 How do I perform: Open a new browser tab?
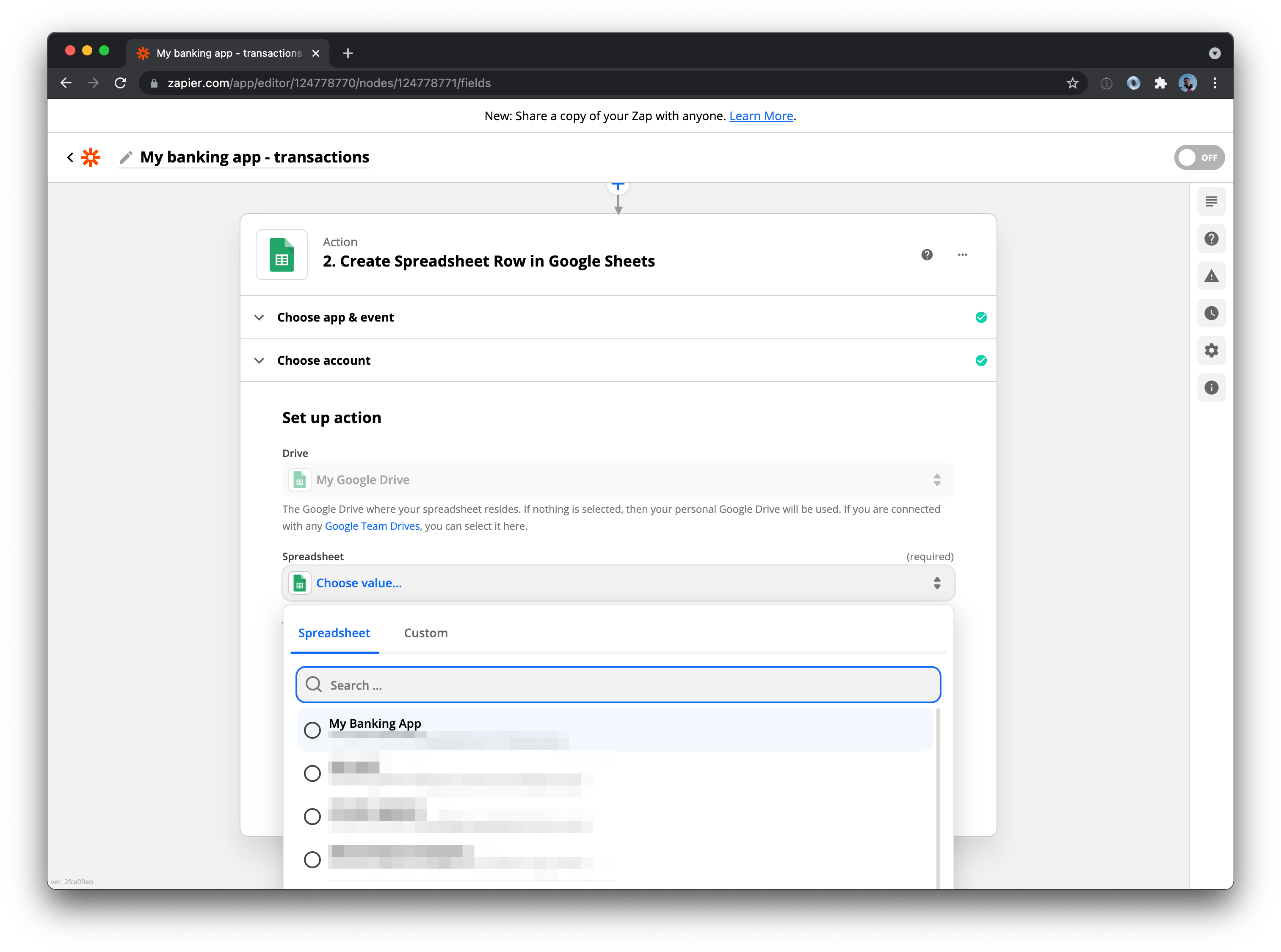coord(348,54)
